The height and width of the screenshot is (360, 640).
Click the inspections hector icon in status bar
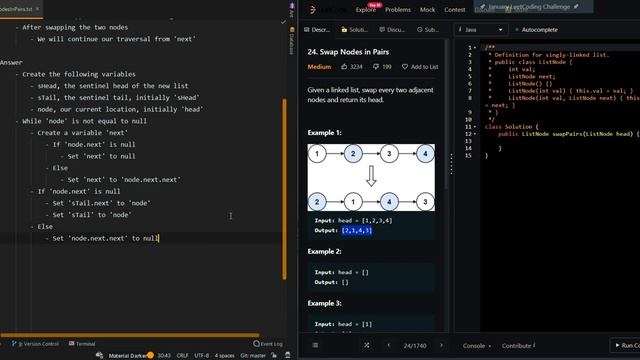click(x=287, y=356)
